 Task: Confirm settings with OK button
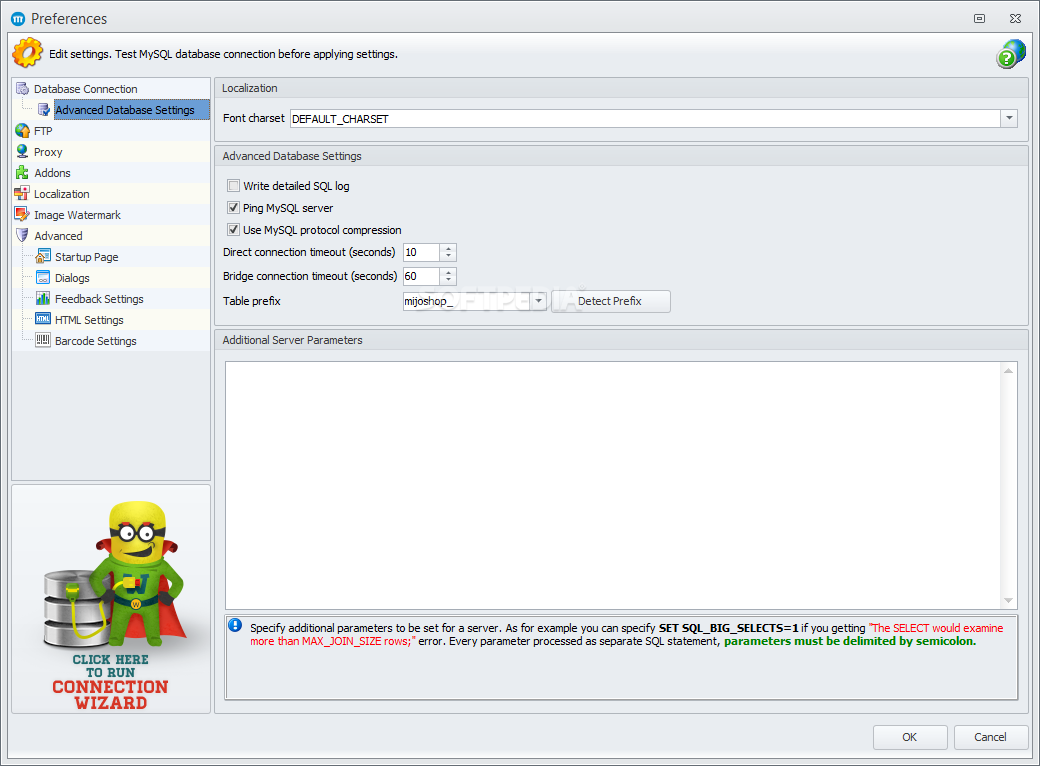(909, 737)
